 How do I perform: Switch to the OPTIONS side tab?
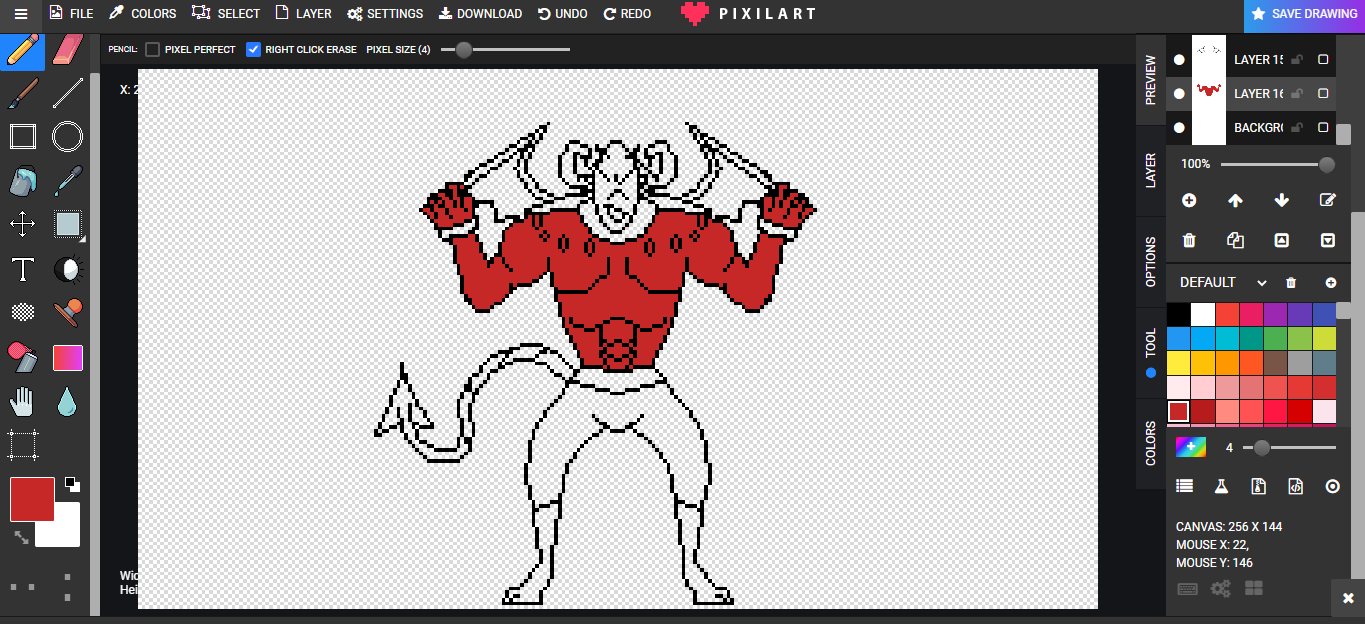pos(1150,262)
